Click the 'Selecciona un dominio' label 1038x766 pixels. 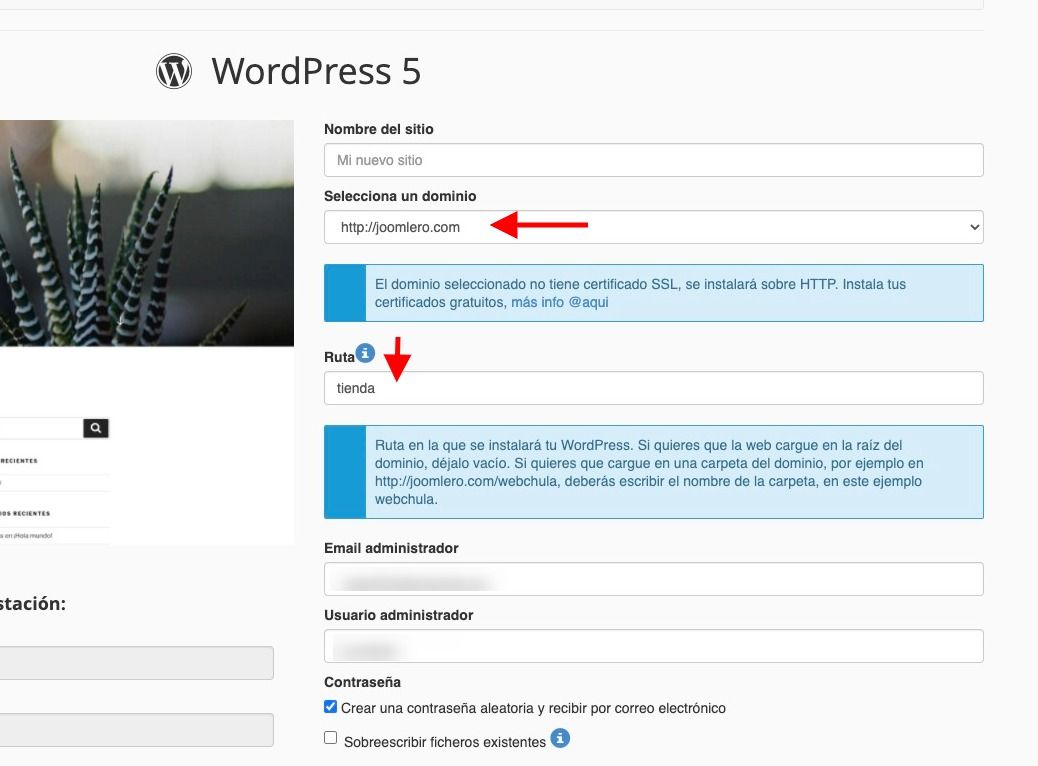pyautogui.click(x=400, y=196)
